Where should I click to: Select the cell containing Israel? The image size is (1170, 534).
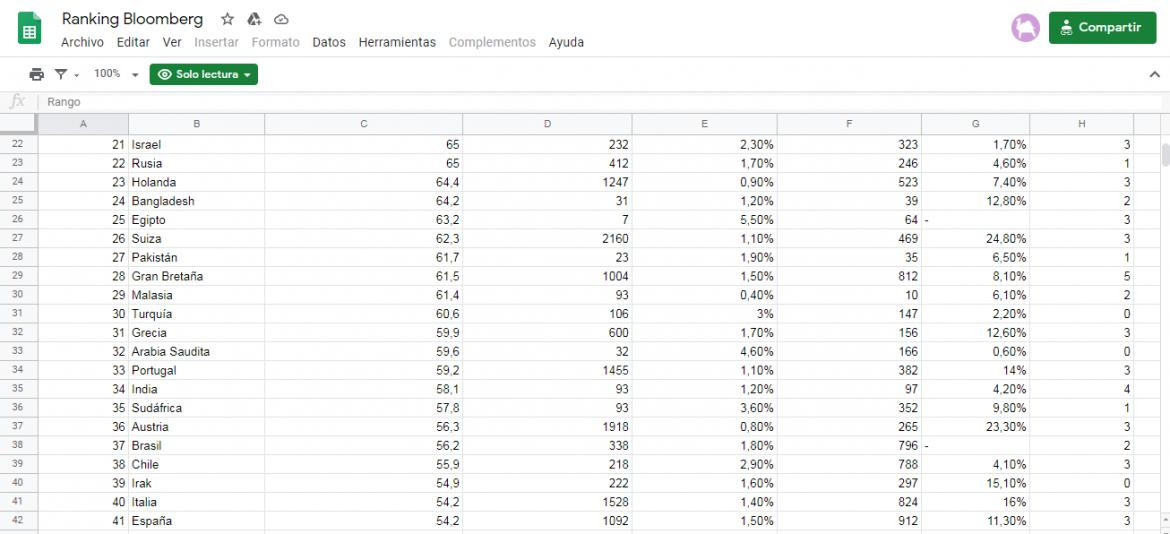[196, 145]
